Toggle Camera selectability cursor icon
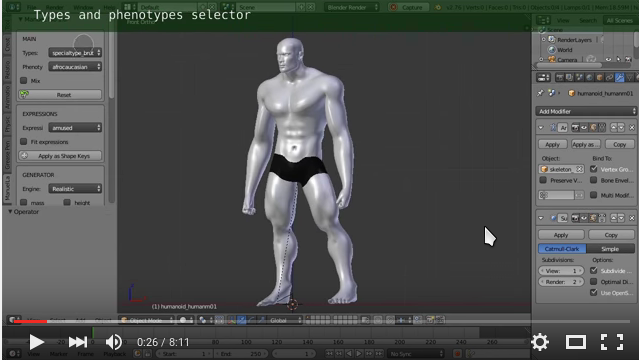Screen dimensions: 639x360 tap(618, 60)
